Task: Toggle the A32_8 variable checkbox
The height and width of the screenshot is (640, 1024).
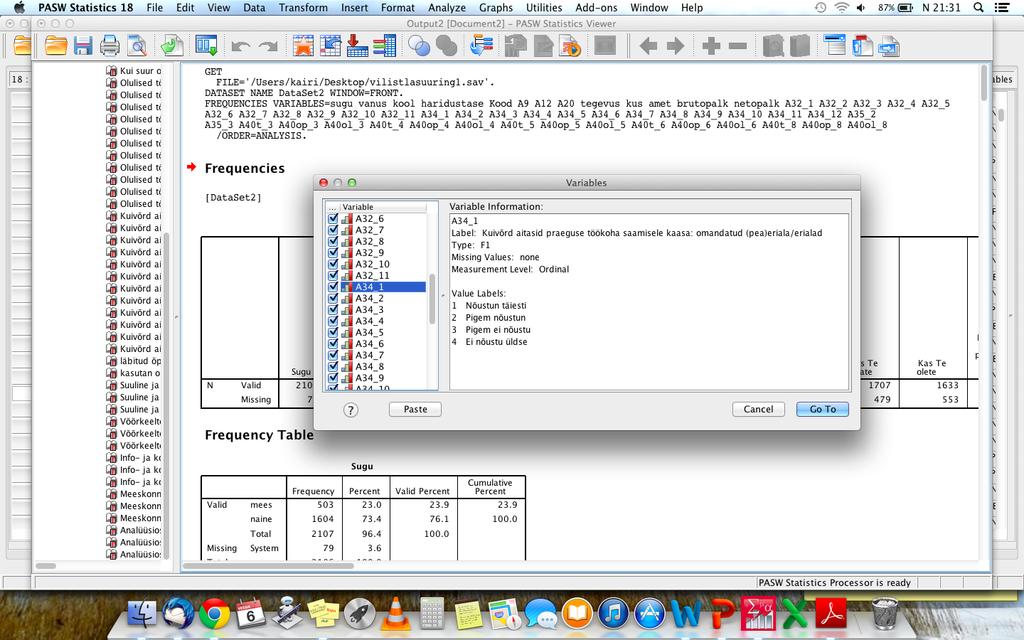Action: (x=333, y=241)
